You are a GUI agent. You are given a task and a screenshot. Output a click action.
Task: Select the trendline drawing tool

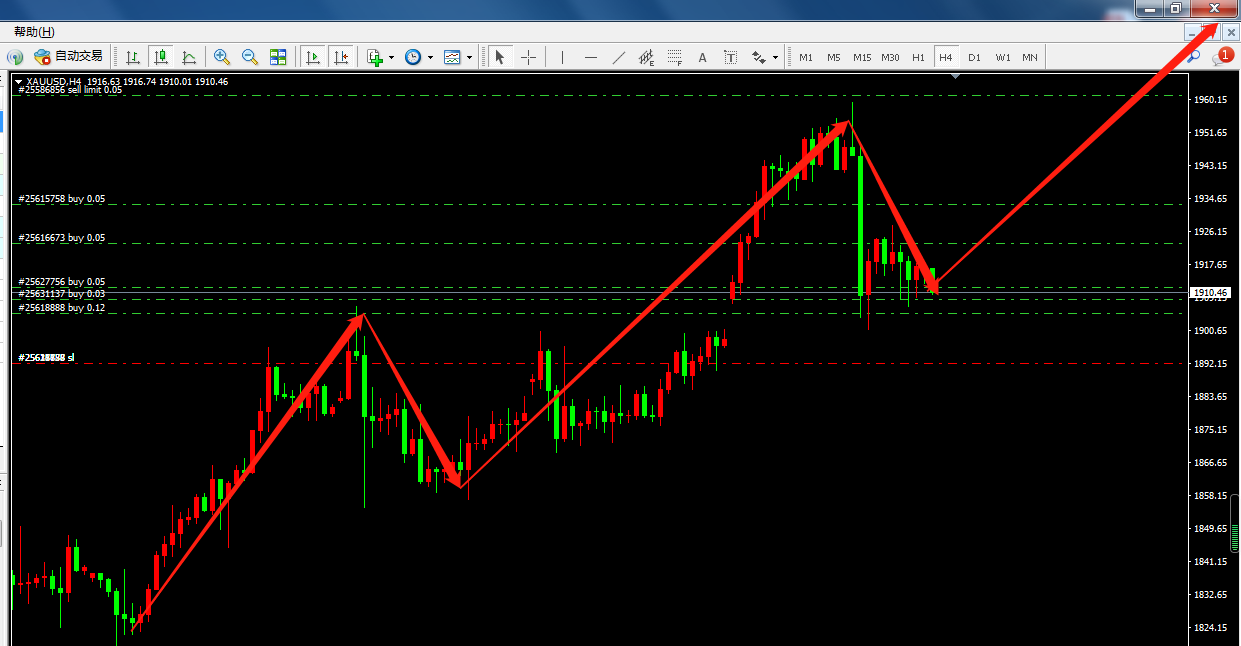tap(619, 57)
